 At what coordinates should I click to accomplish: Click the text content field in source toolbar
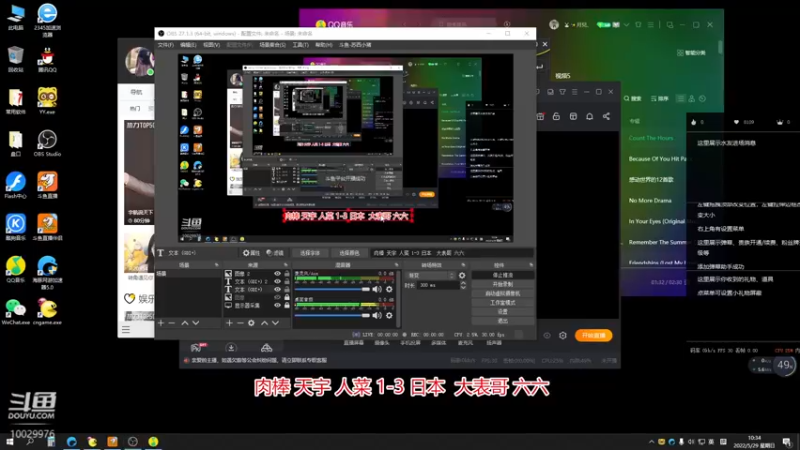pyautogui.click(x=452, y=253)
